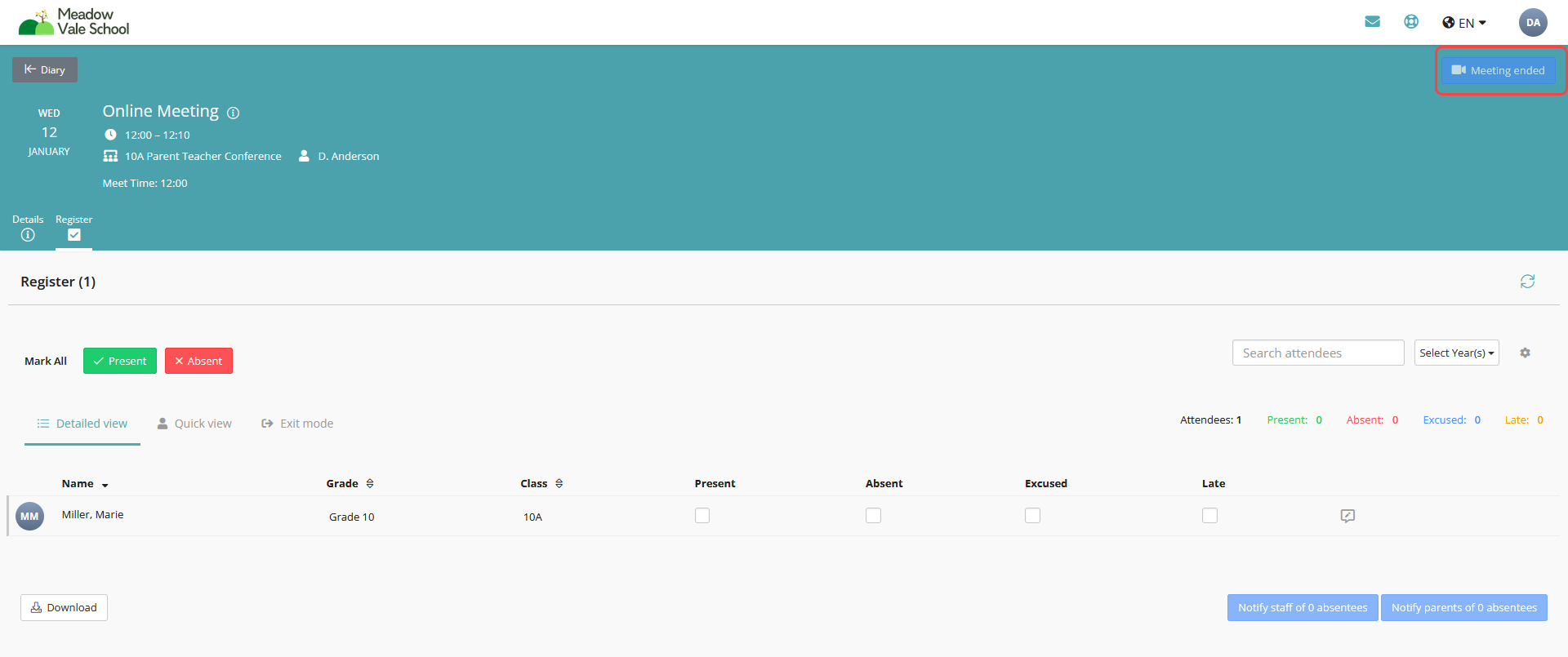Viewport: 1568px width, 657px height.
Task: Add a comment for Marie Miller
Action: tap(1347, 516)
